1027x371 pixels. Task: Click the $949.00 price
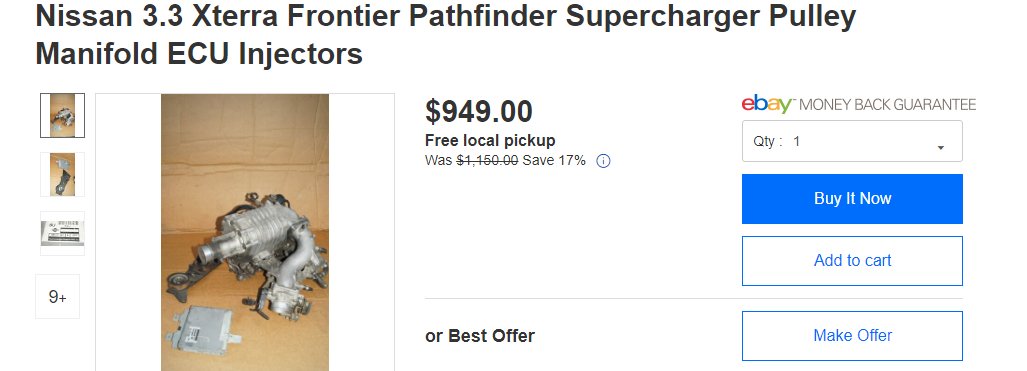coord(479,111)
